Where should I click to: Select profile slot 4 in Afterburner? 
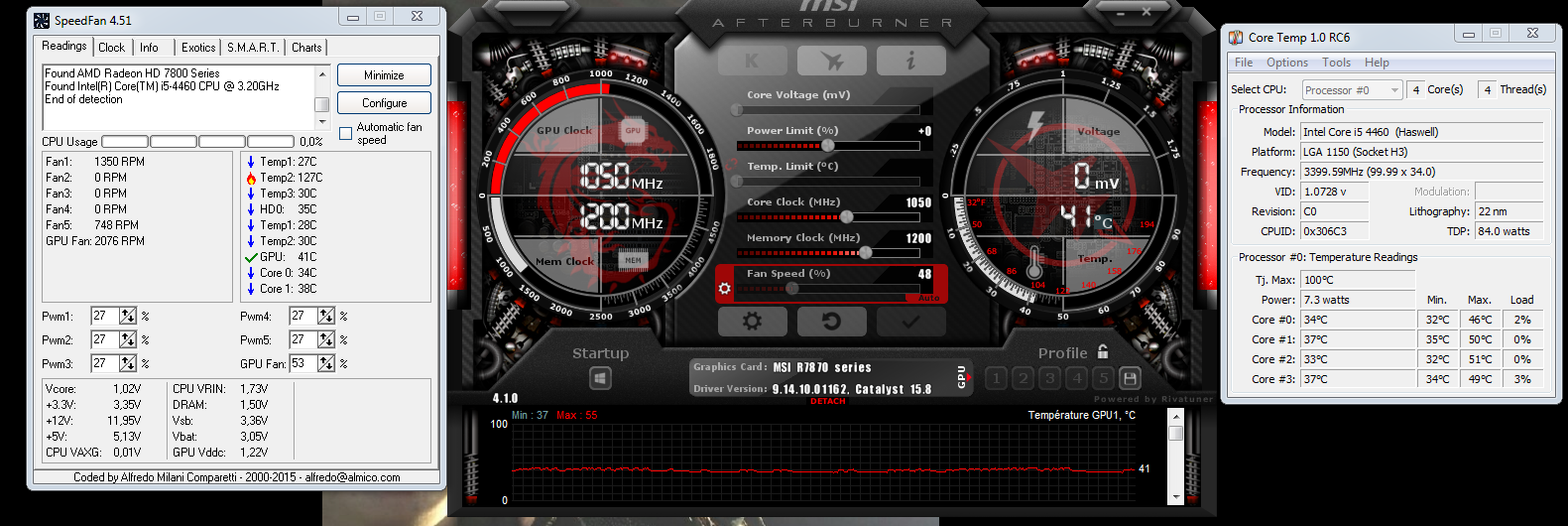tap(1077, 378)
